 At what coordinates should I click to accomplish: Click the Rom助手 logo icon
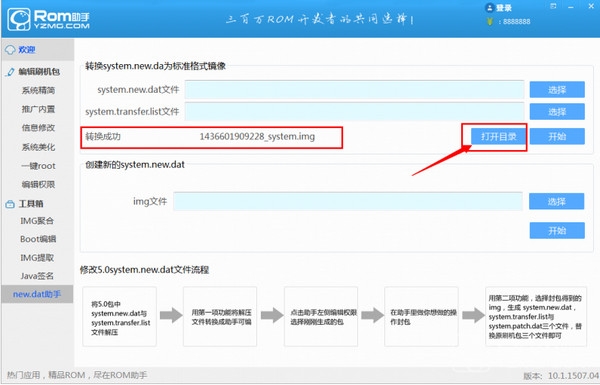[x=19, y=19]
